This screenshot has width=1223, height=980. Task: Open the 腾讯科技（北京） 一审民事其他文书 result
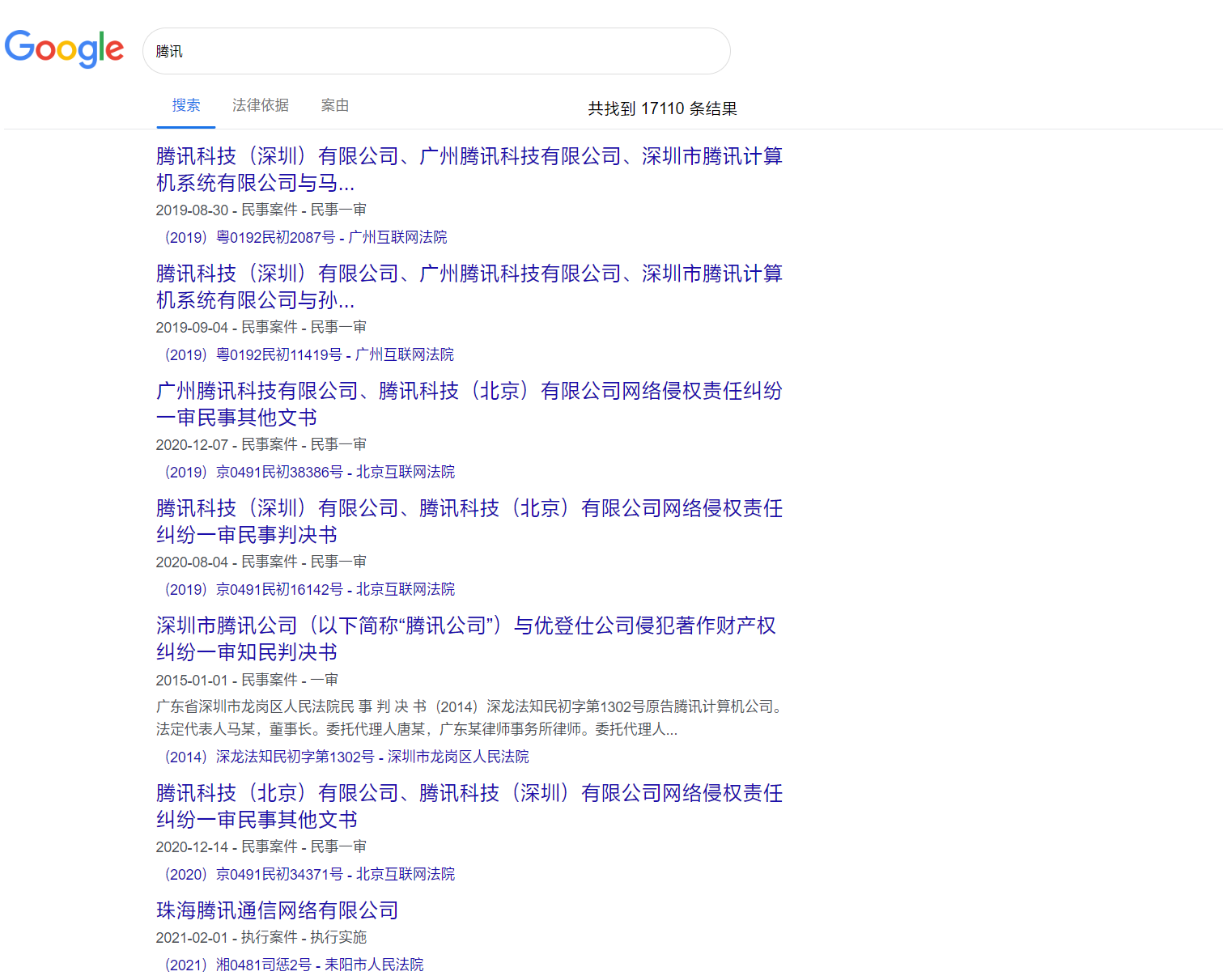point(469,806)
